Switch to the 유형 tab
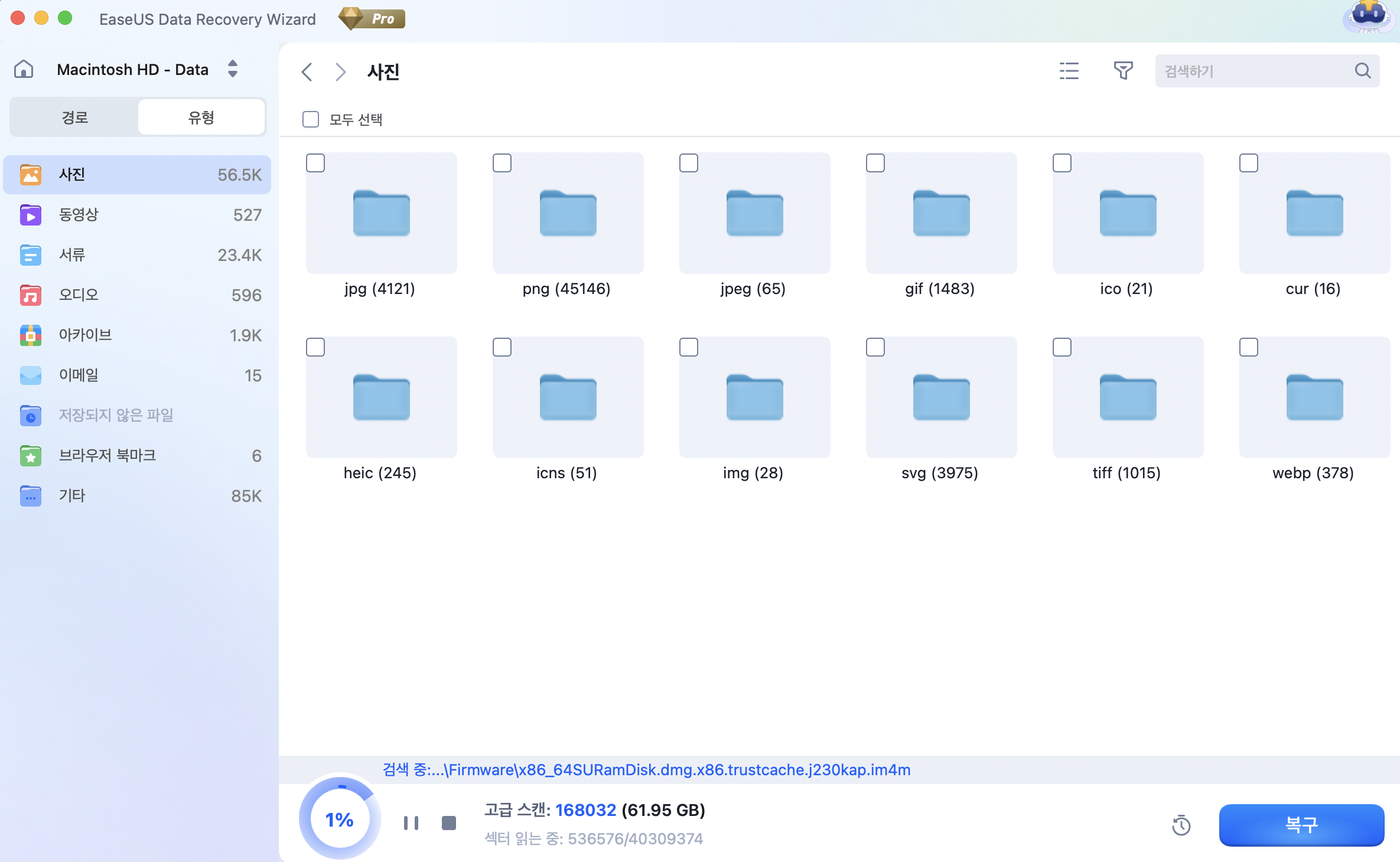 [x=201, y=117]
